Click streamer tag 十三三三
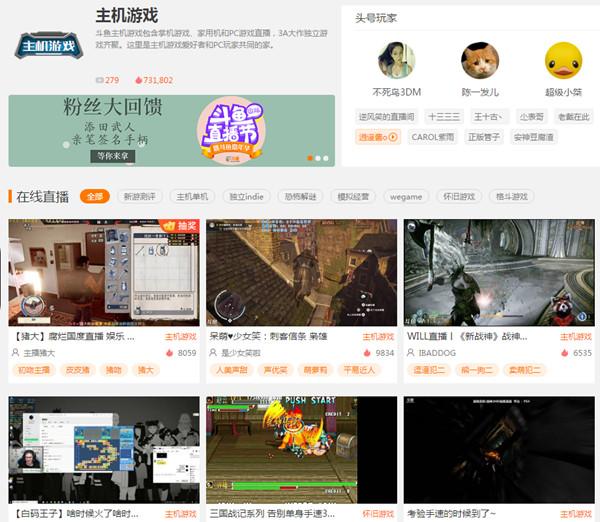Image resolution: width=600 pixels, height=522 pixels. (444, 116)
